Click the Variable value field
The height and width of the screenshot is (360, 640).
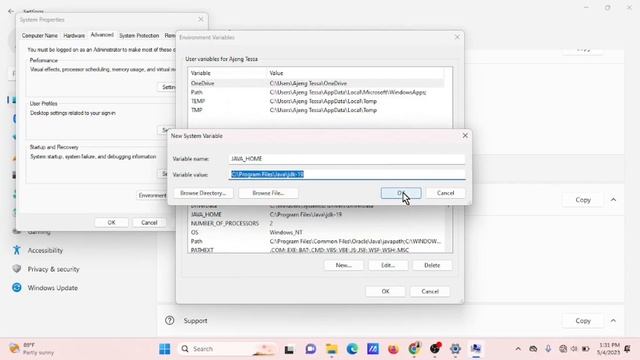pos(347,174)
